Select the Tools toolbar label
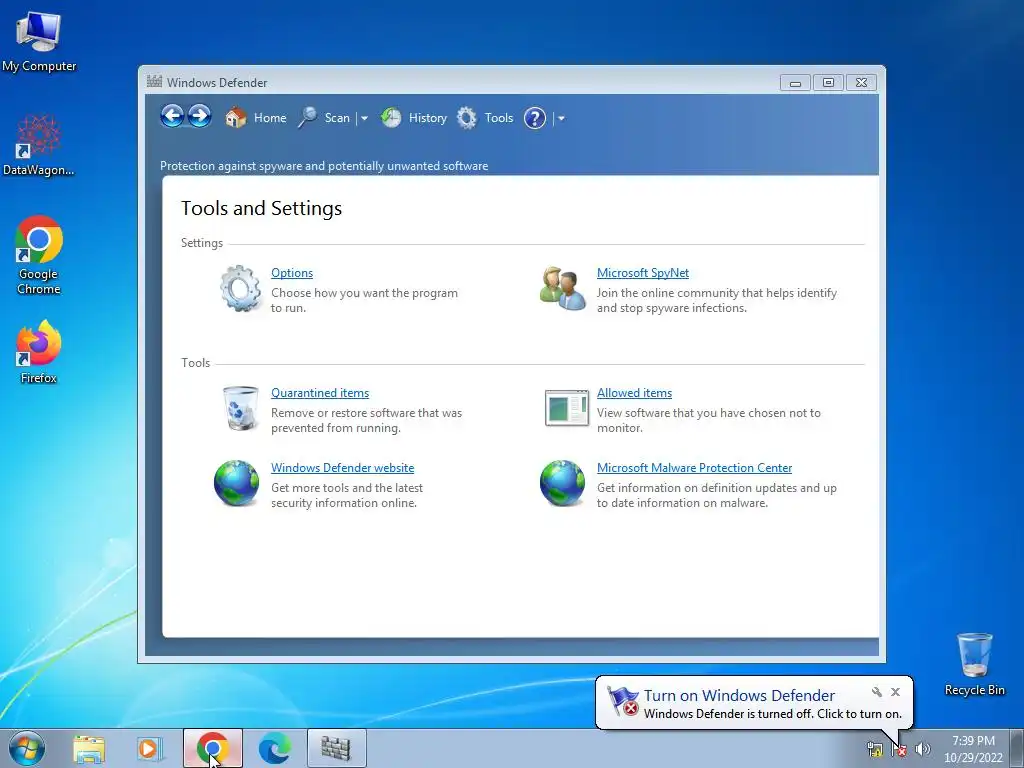The image size is (1024, 768). 499,118
